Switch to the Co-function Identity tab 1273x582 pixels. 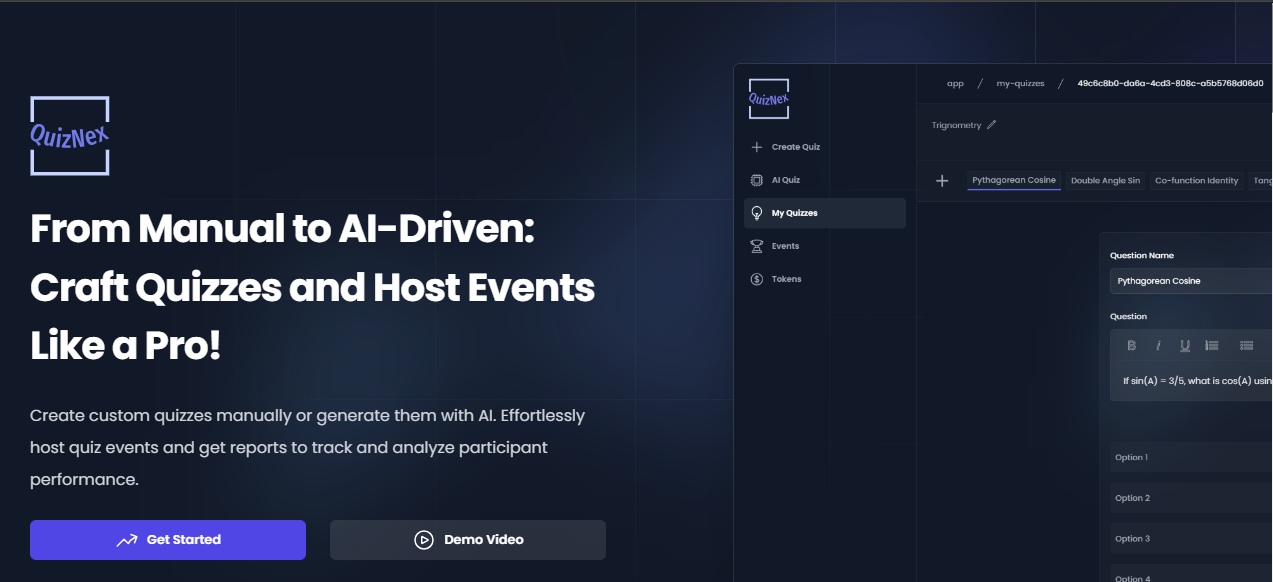(x=1196, y=181)
